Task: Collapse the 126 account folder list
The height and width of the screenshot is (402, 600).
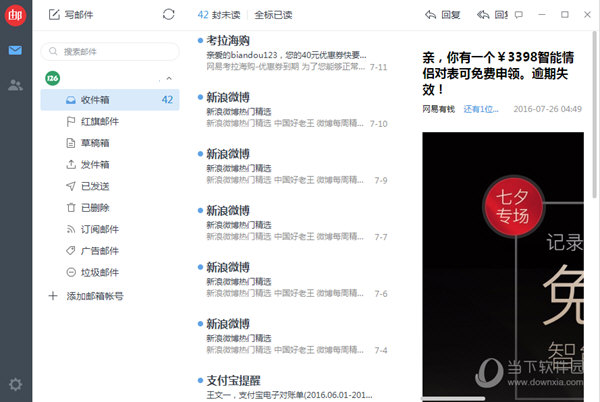Action: pos(169,78)
